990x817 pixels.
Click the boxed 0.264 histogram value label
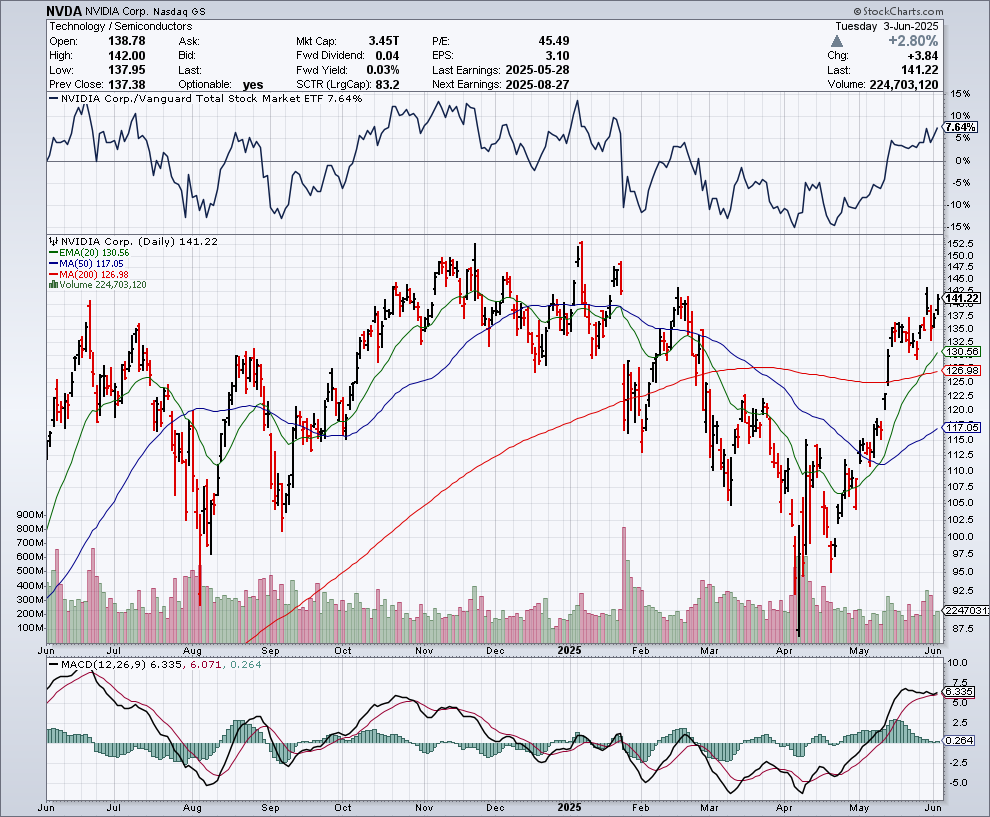point(960,741)
